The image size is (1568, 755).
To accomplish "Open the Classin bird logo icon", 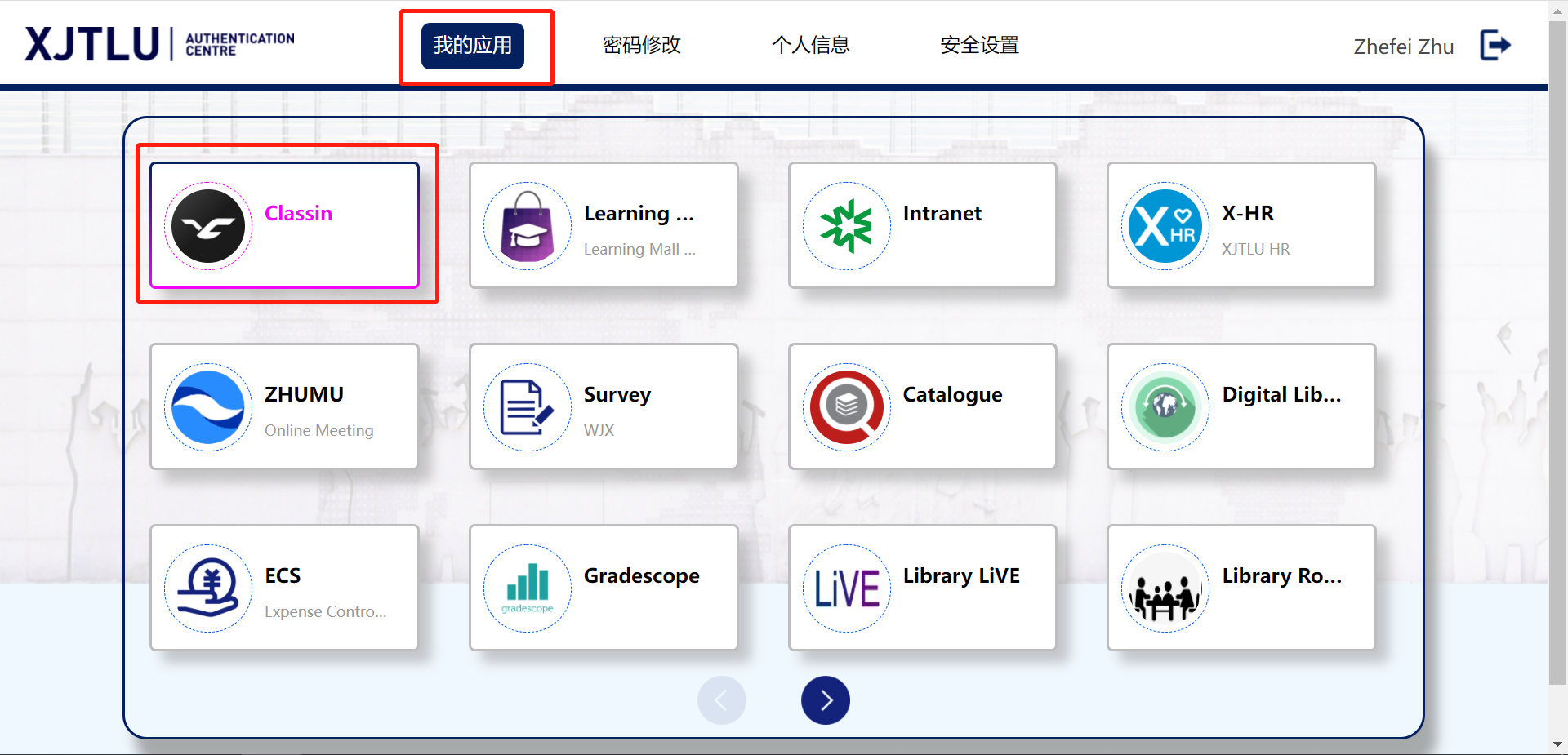I will coord(208,226).
